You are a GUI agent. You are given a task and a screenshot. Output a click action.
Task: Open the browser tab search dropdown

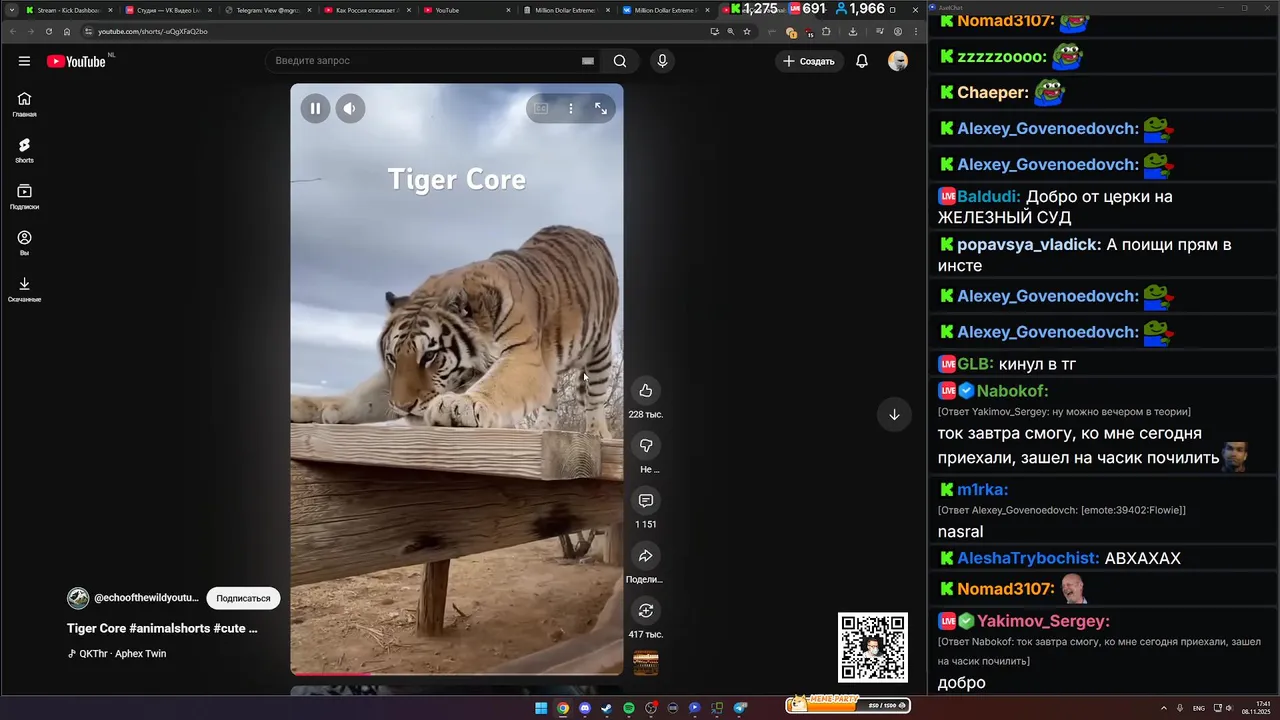[x=11, y=10]
